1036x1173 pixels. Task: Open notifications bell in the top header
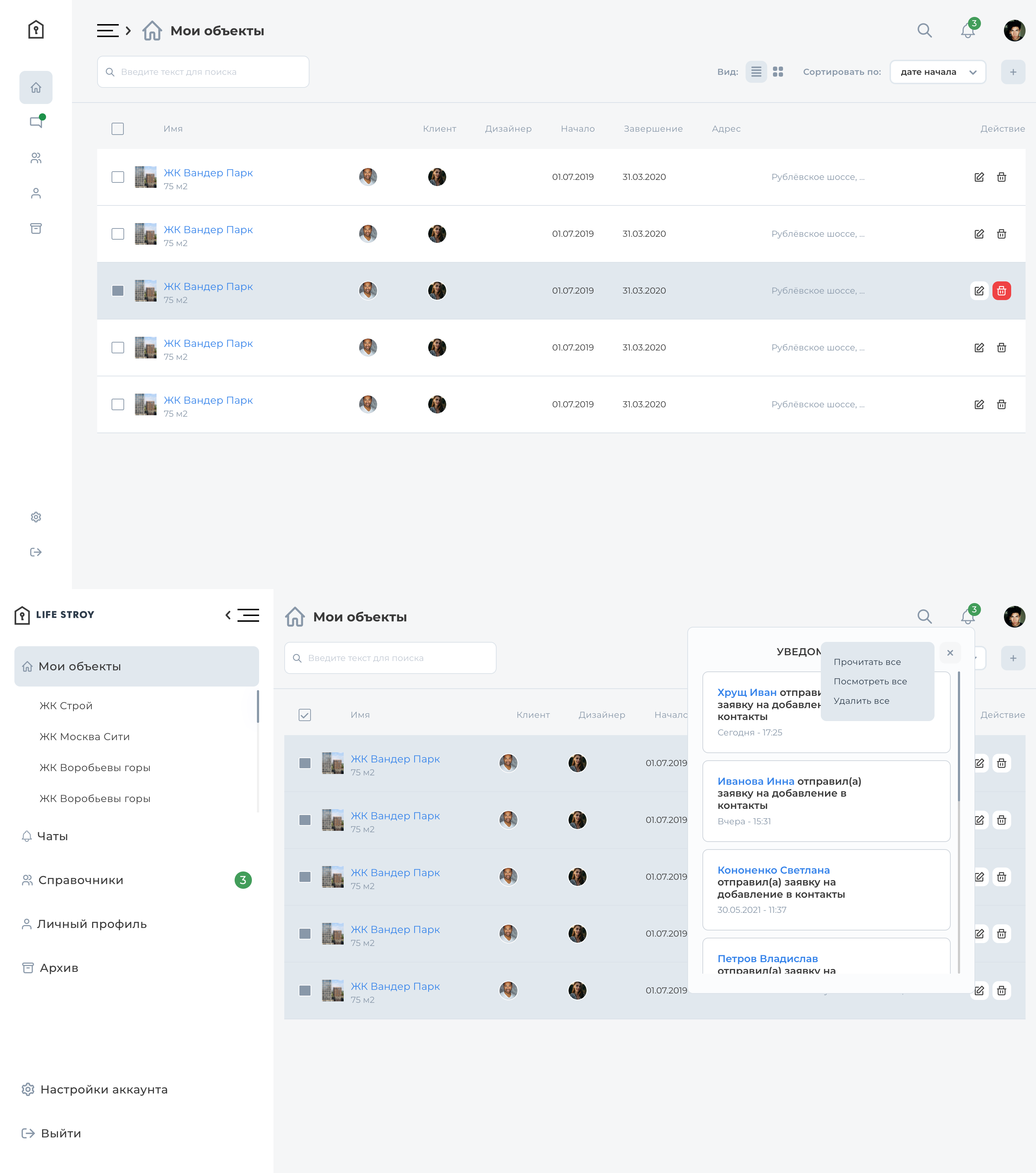point(968,31)
